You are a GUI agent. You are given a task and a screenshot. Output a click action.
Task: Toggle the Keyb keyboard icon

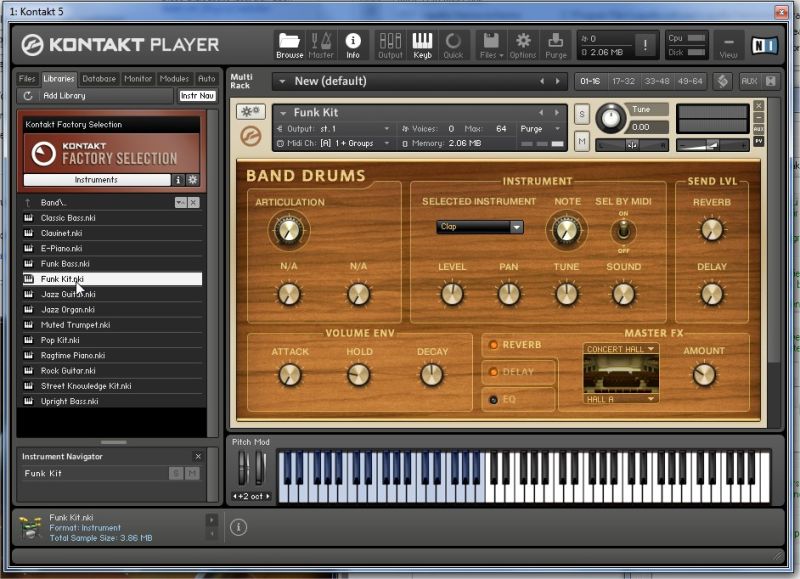423,44
